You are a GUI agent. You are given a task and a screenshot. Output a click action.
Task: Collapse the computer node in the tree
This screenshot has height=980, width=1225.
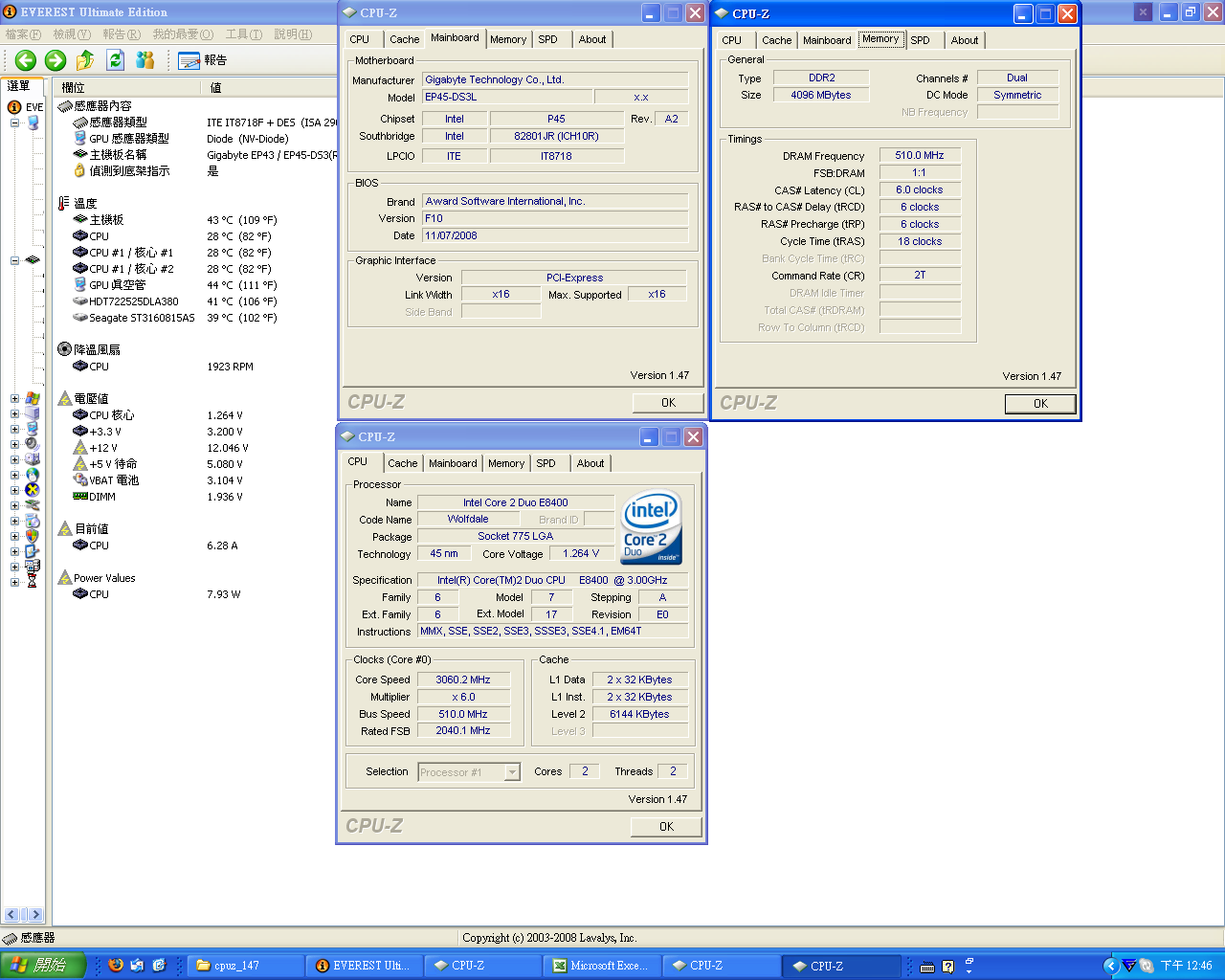pos(14,122)
